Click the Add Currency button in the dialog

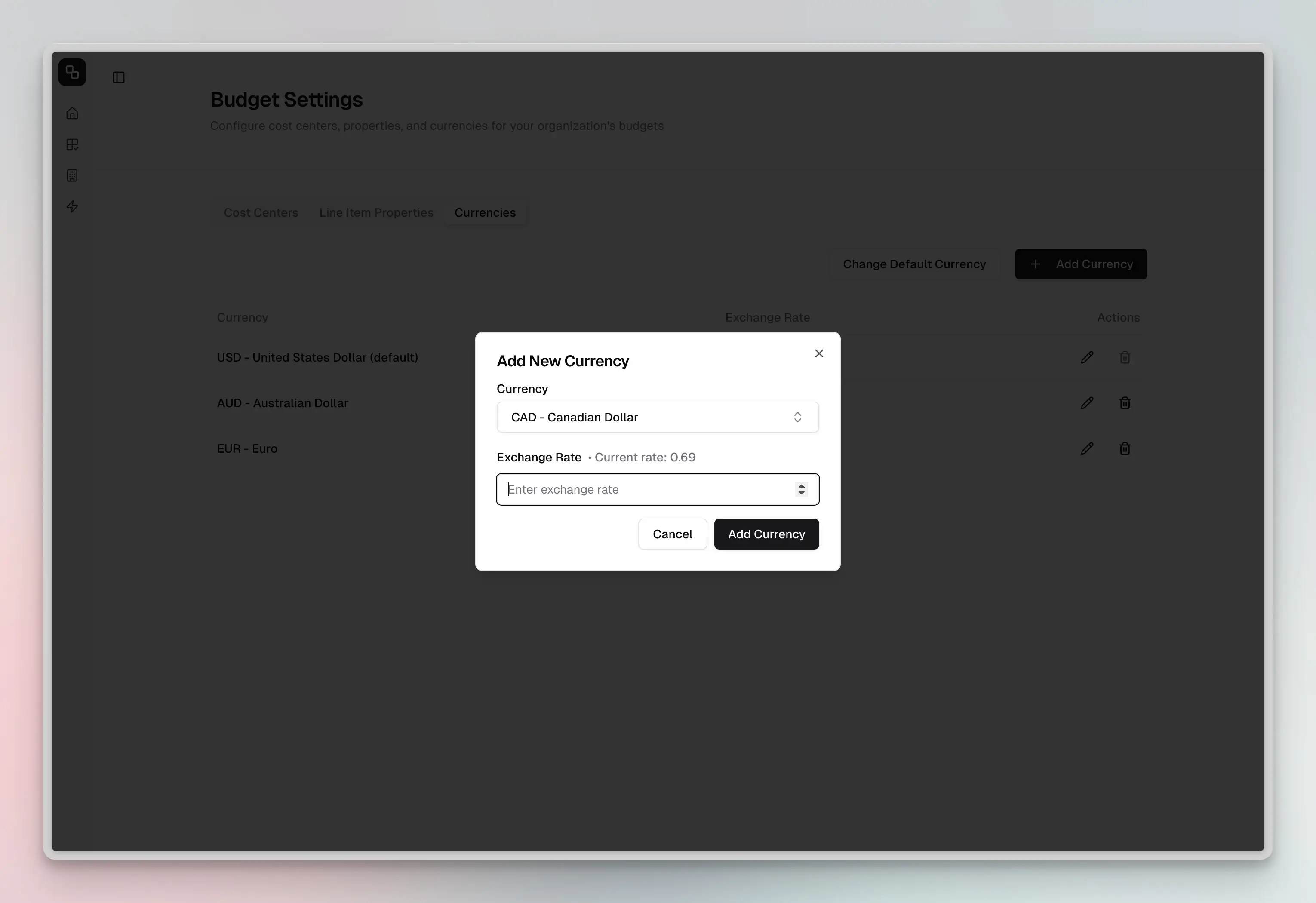click(766, 534)
